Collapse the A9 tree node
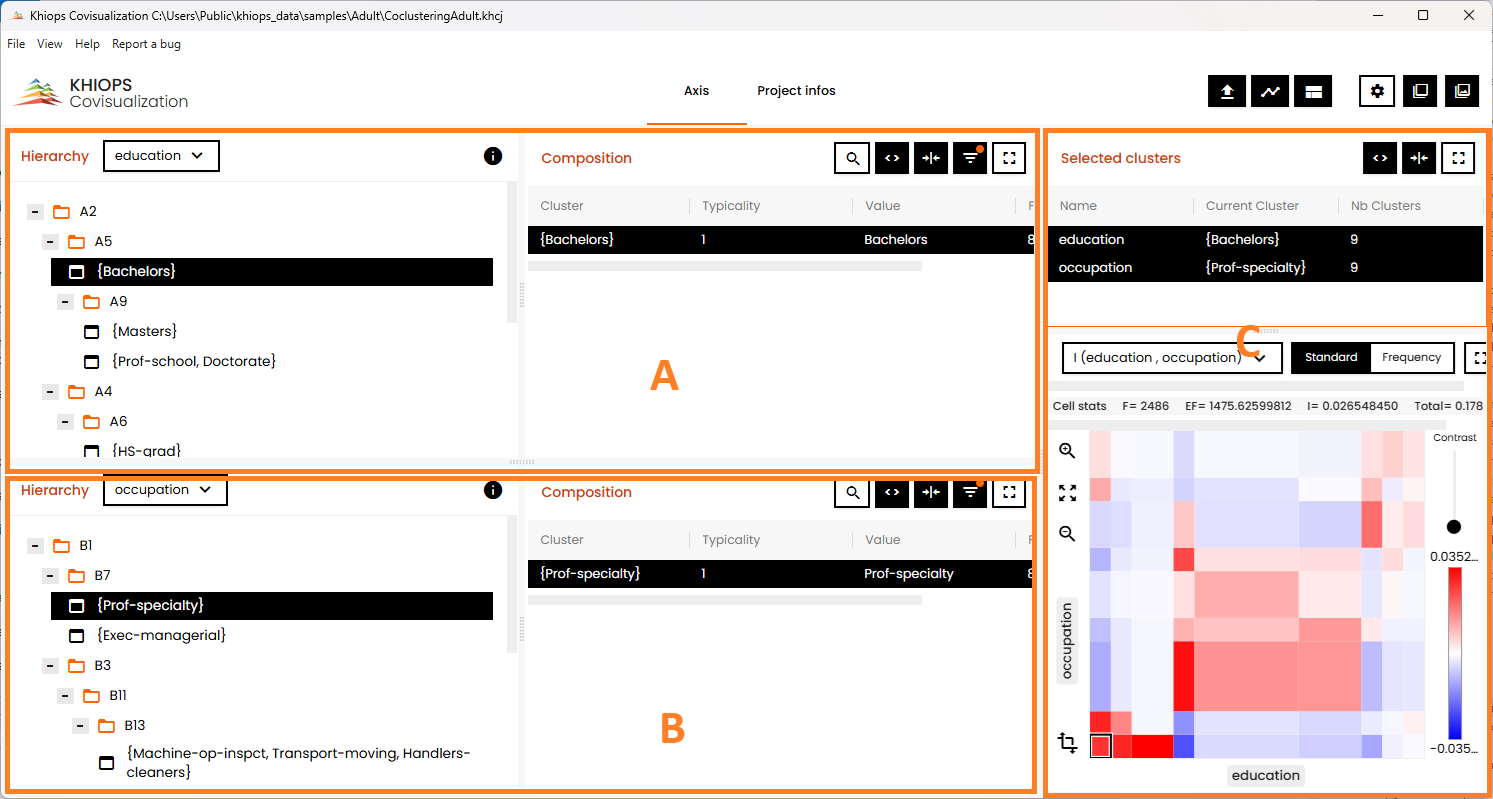The height and width of the screenshot is (799, 1493). [66, 302]
